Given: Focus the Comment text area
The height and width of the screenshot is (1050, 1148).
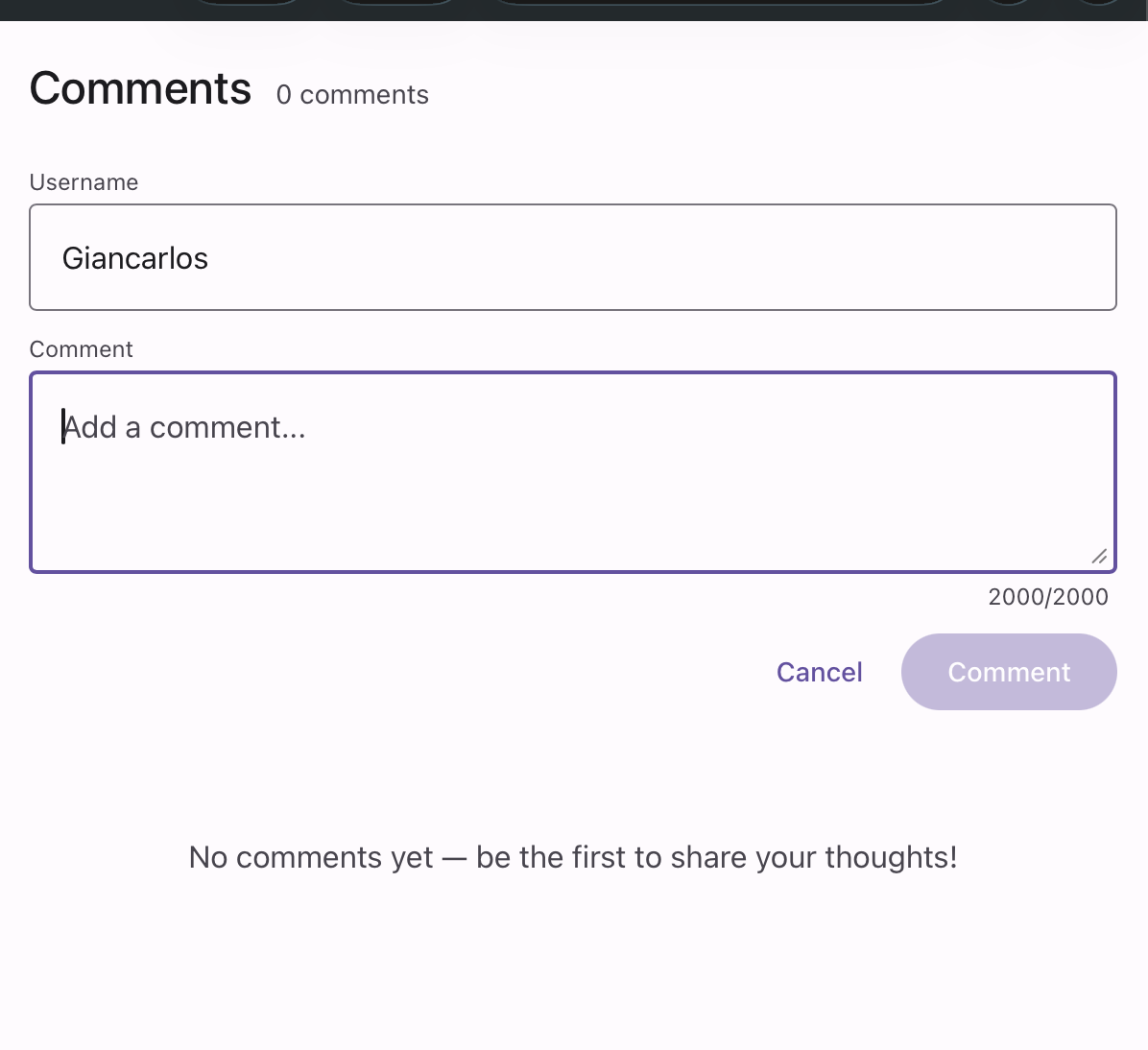Looking at the screenshot, I should point(572,472).
